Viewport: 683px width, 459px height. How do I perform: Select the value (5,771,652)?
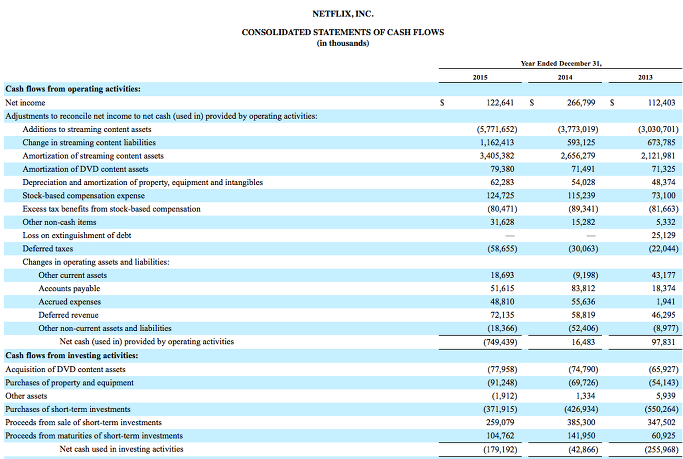pos(497,129)
